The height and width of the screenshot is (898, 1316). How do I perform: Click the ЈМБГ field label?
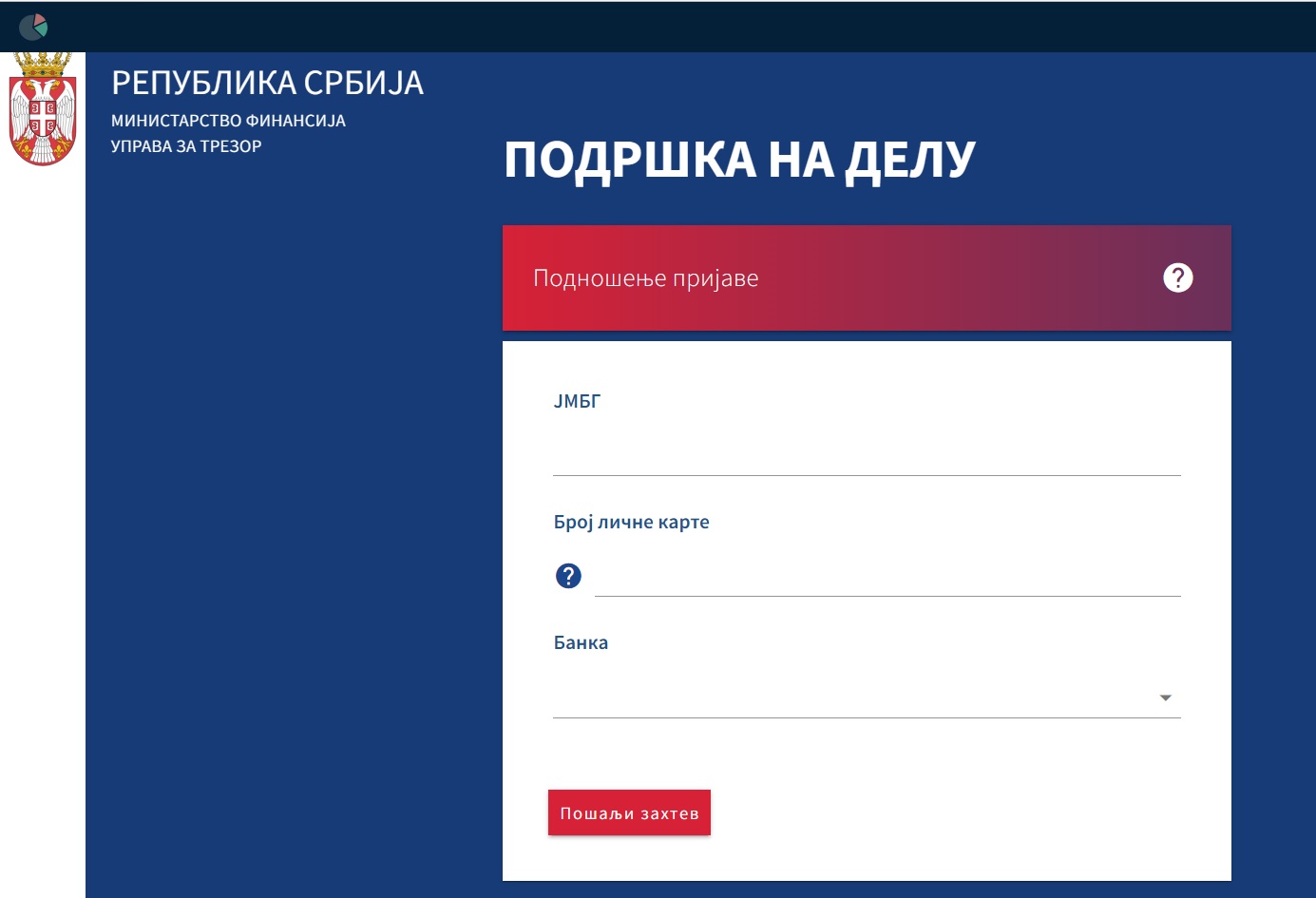click(577, 401)
